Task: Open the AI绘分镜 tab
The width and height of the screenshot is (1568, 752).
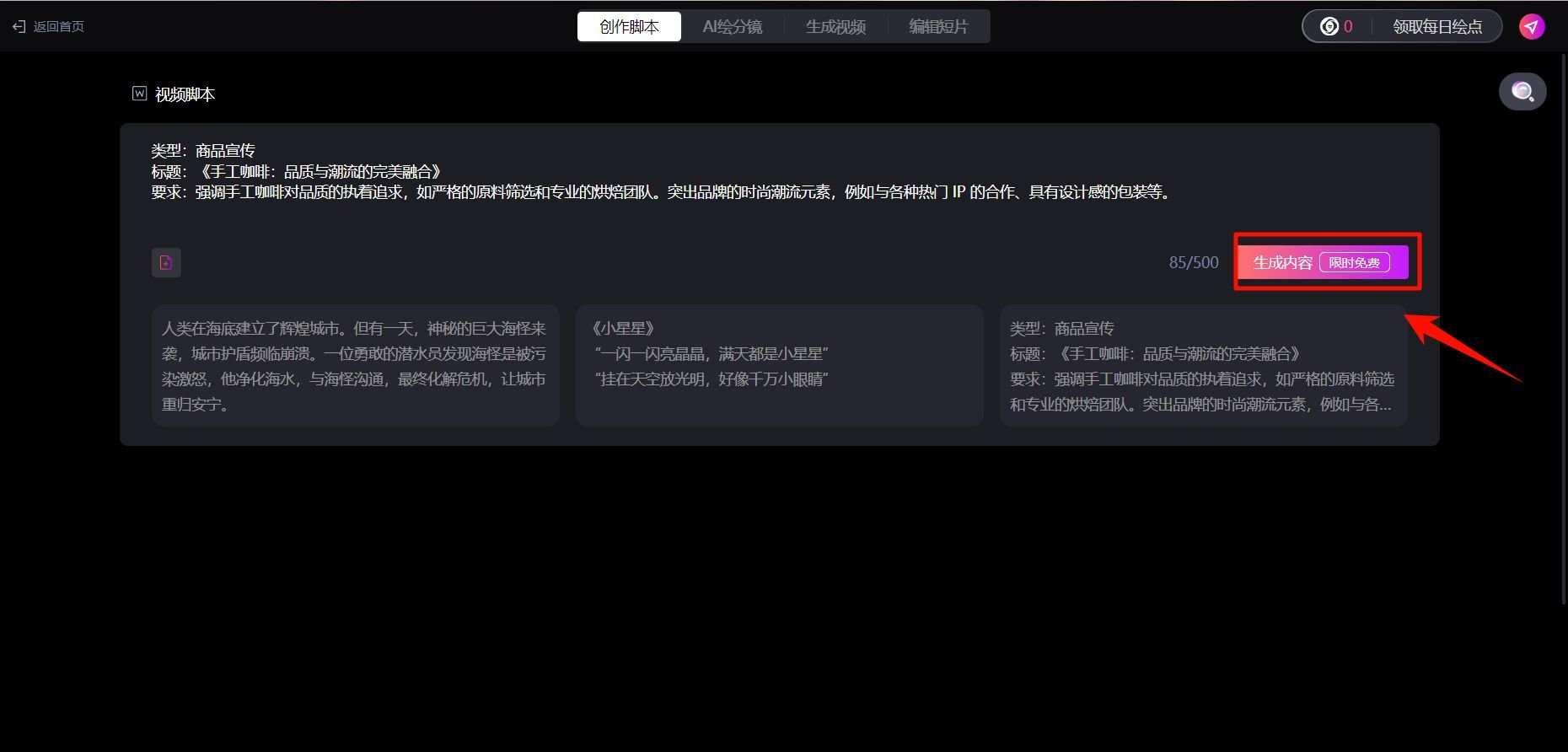Action: click(732, 27)
